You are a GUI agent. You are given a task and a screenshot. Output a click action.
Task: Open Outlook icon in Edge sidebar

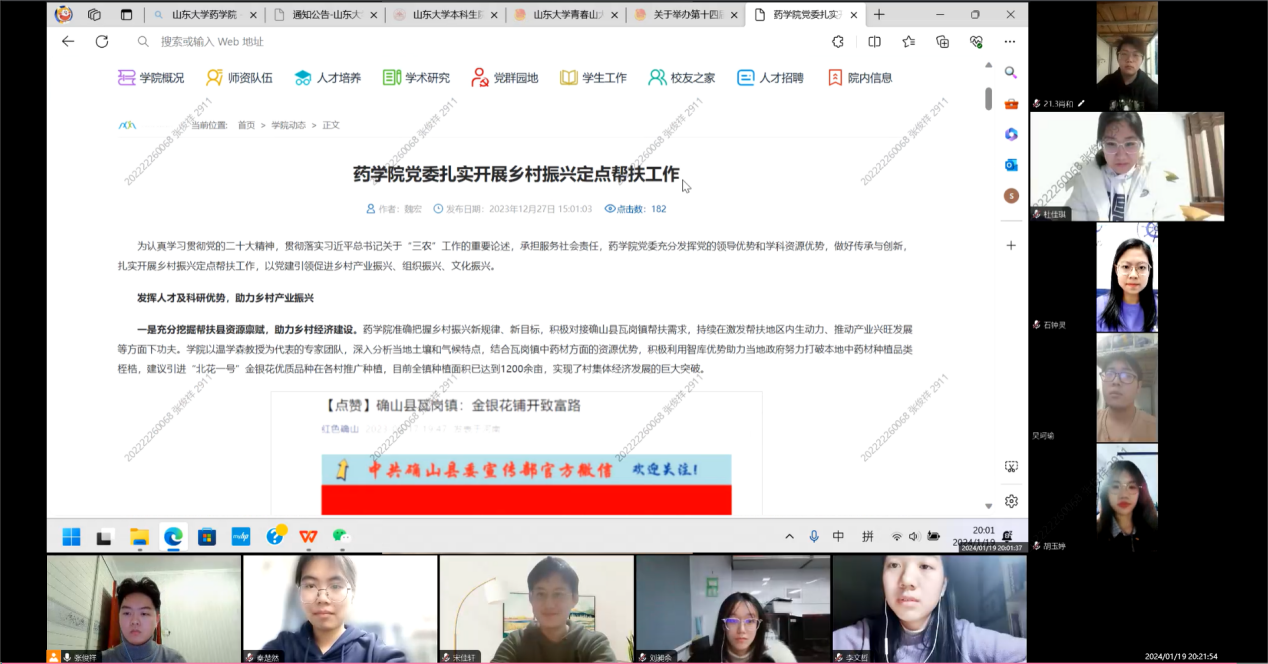[1011, 165]
